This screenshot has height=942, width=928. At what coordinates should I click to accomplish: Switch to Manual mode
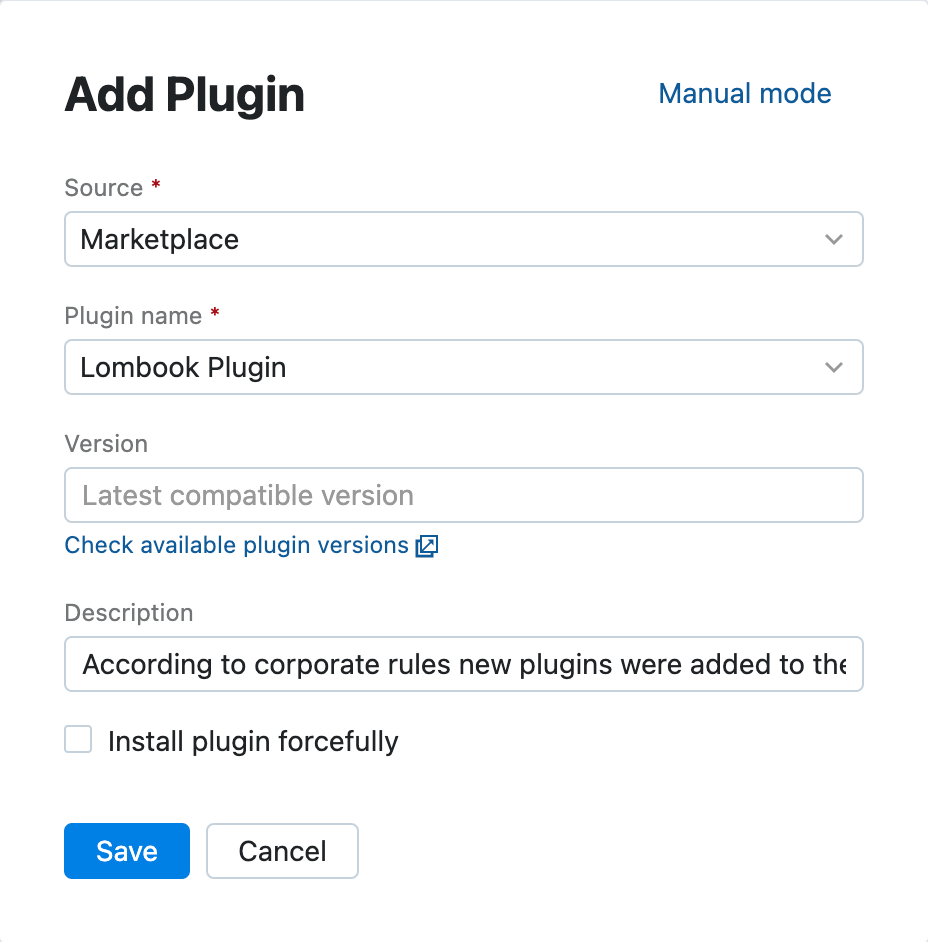point(744,93)
